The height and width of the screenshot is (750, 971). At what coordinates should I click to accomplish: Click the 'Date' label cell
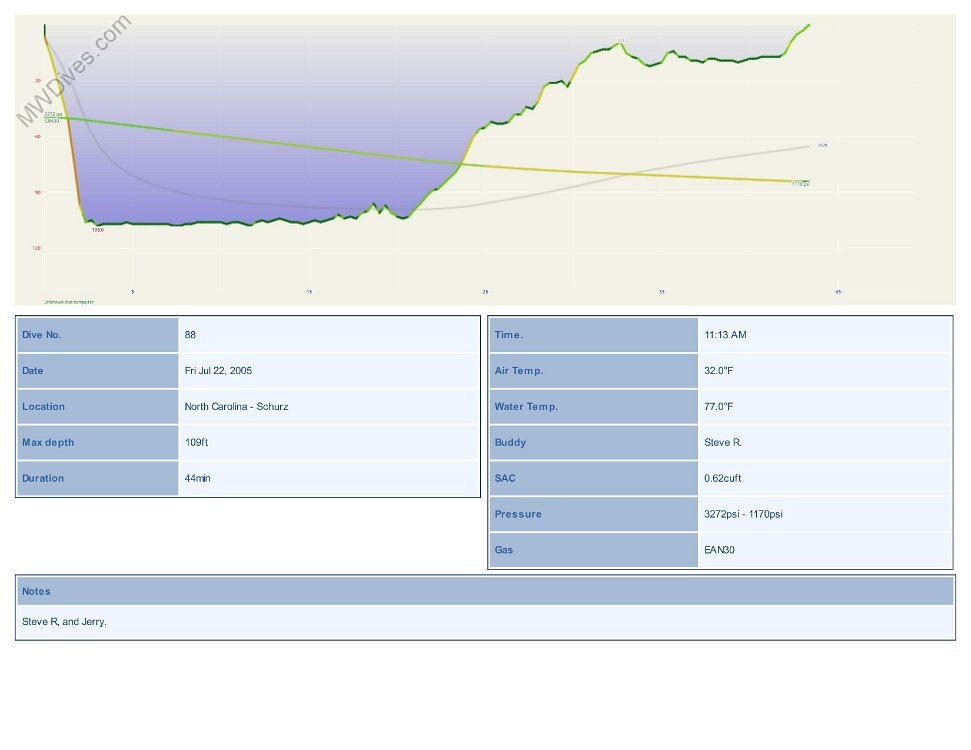(98, 371)
